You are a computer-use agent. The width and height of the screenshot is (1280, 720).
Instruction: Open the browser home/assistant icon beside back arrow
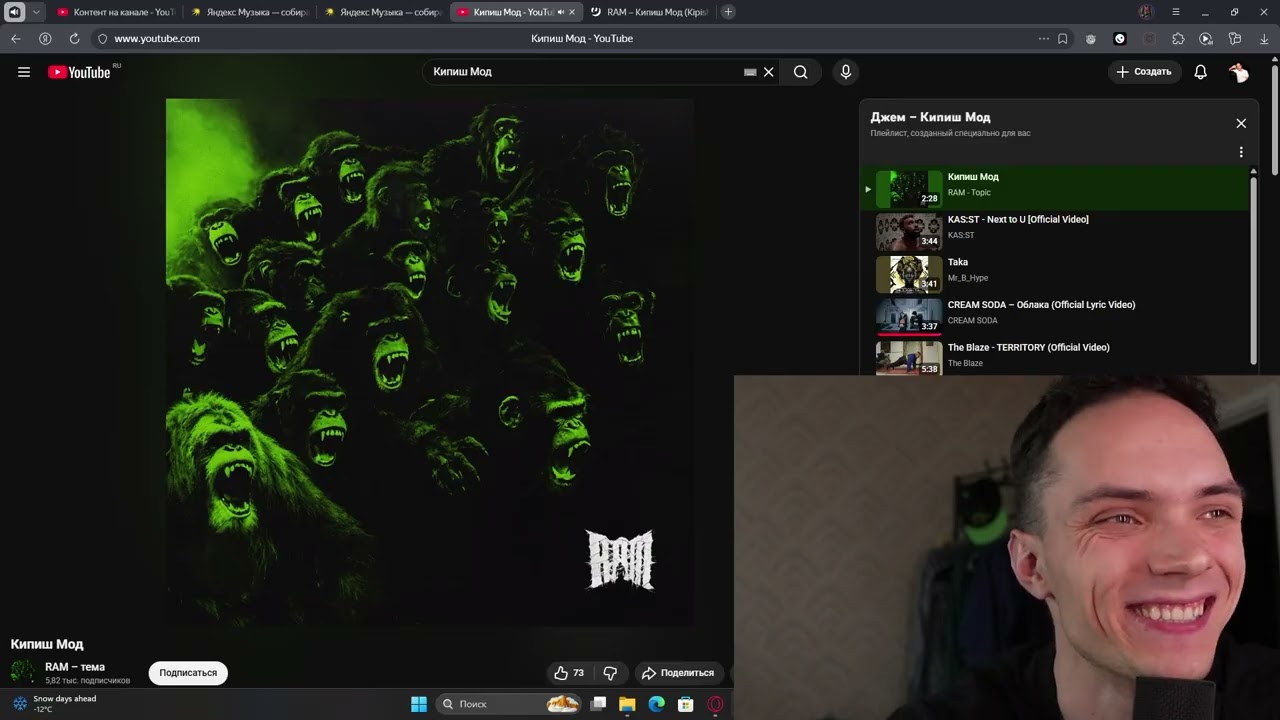click(45, 39)
